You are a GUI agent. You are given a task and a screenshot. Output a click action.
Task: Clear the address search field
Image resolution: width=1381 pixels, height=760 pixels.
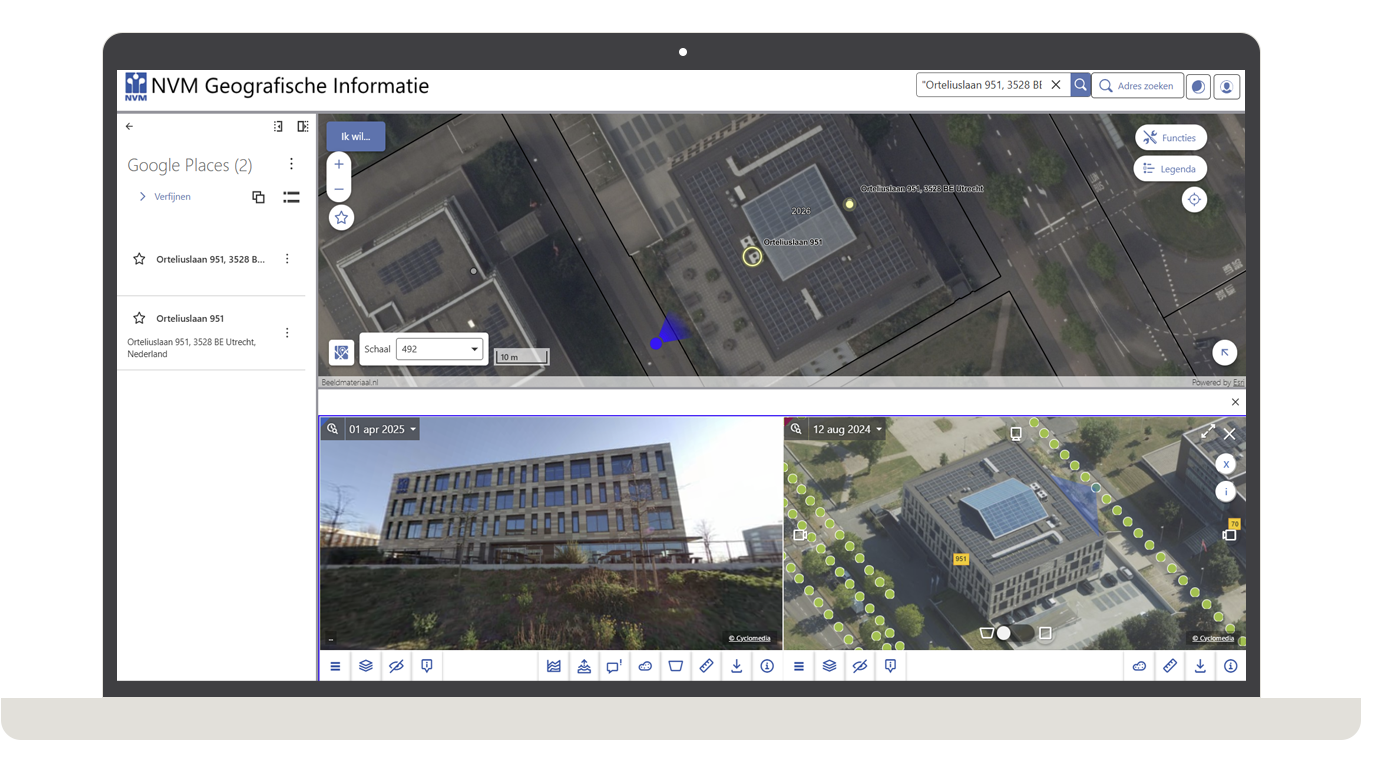click(x=1055, y=85)
